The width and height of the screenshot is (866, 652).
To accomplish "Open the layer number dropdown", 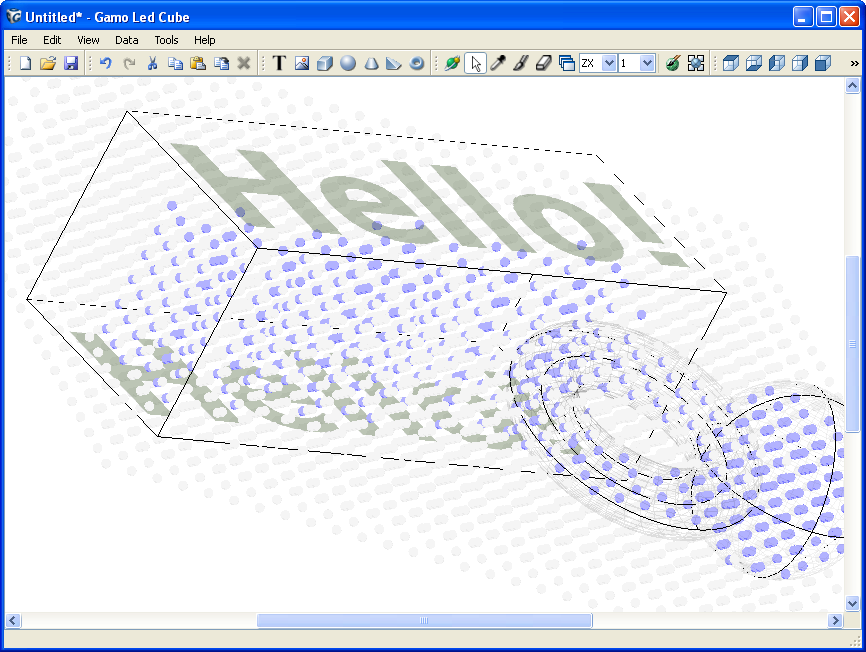I will pos(647,63).
